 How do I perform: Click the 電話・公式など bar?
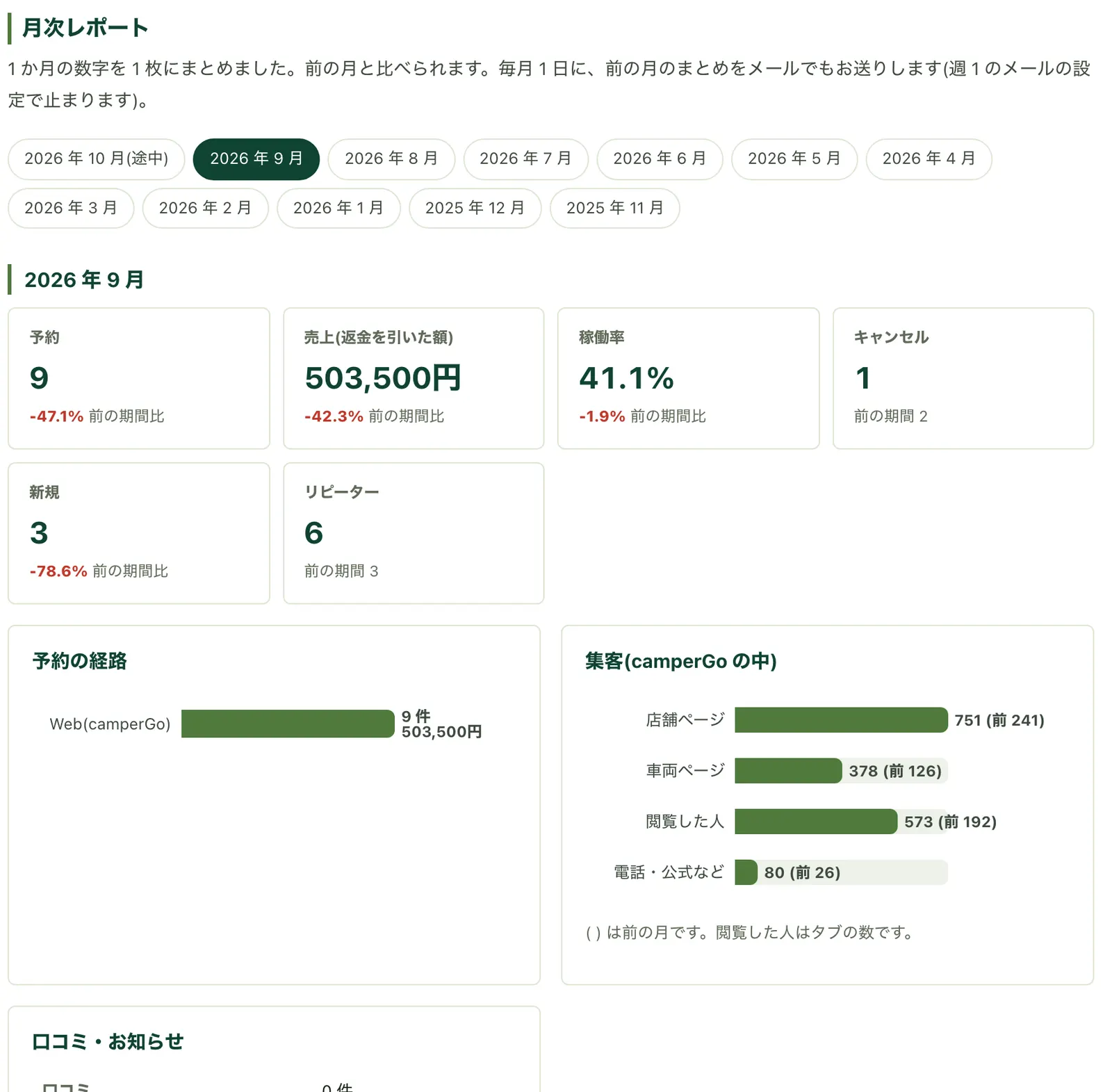(746, 872)
